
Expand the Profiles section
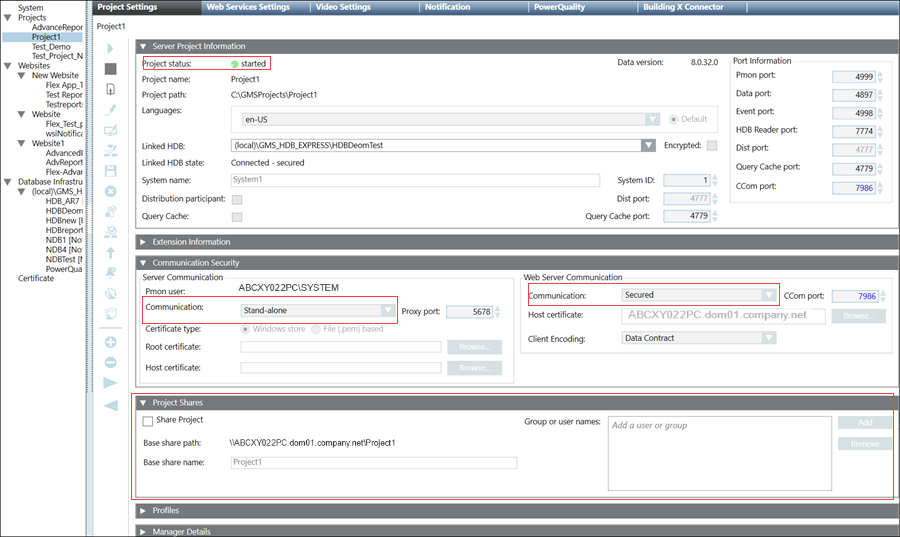coord(143,510)
